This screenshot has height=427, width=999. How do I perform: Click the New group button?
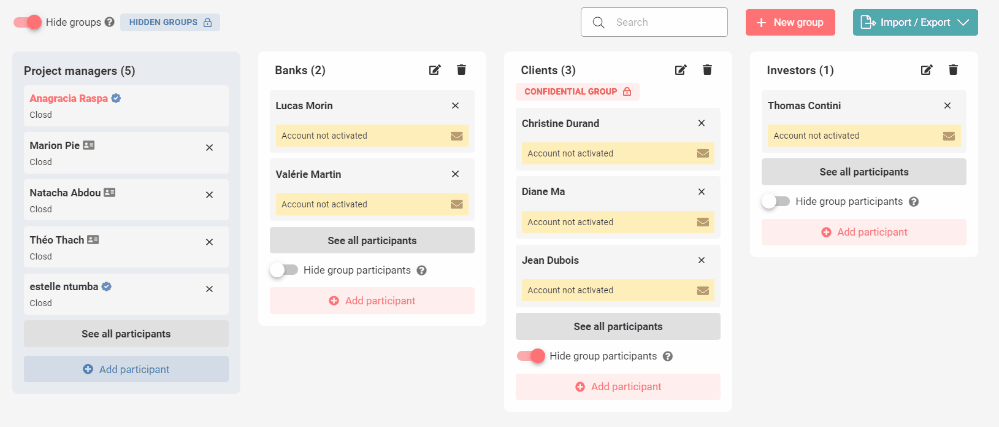[789, 22]
